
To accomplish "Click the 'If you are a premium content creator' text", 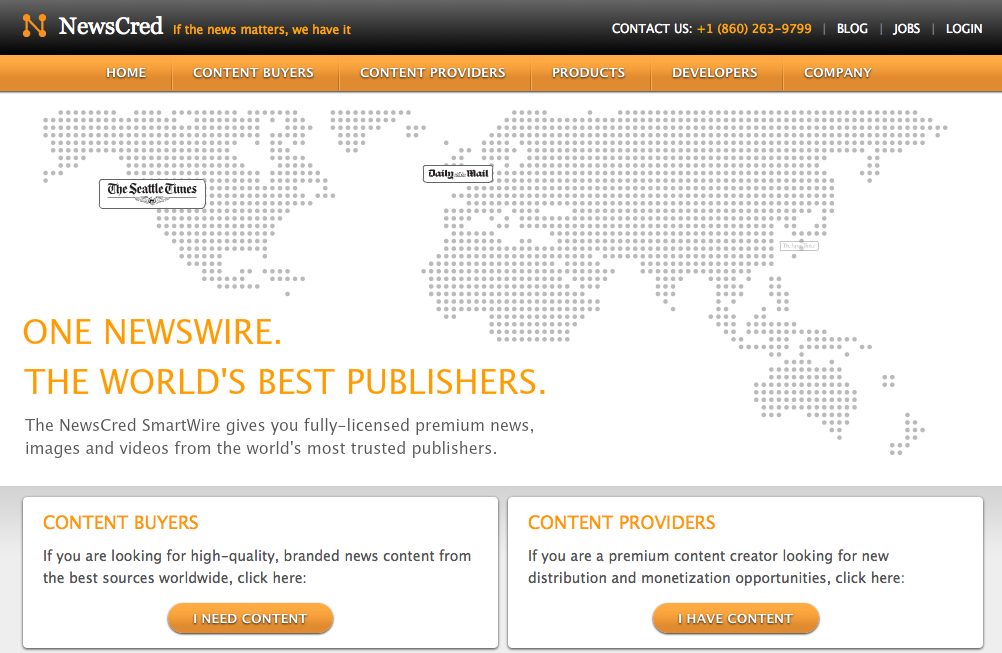I will point(716,567).
